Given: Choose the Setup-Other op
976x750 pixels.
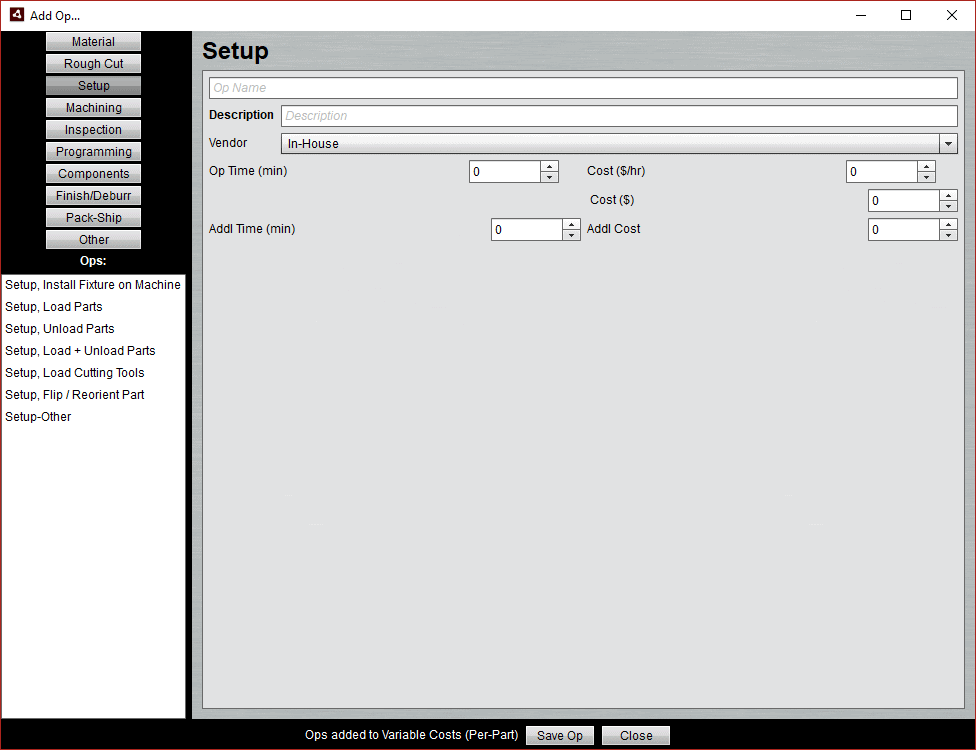Looking at the screenshot, I should click(x=38, y=416).
